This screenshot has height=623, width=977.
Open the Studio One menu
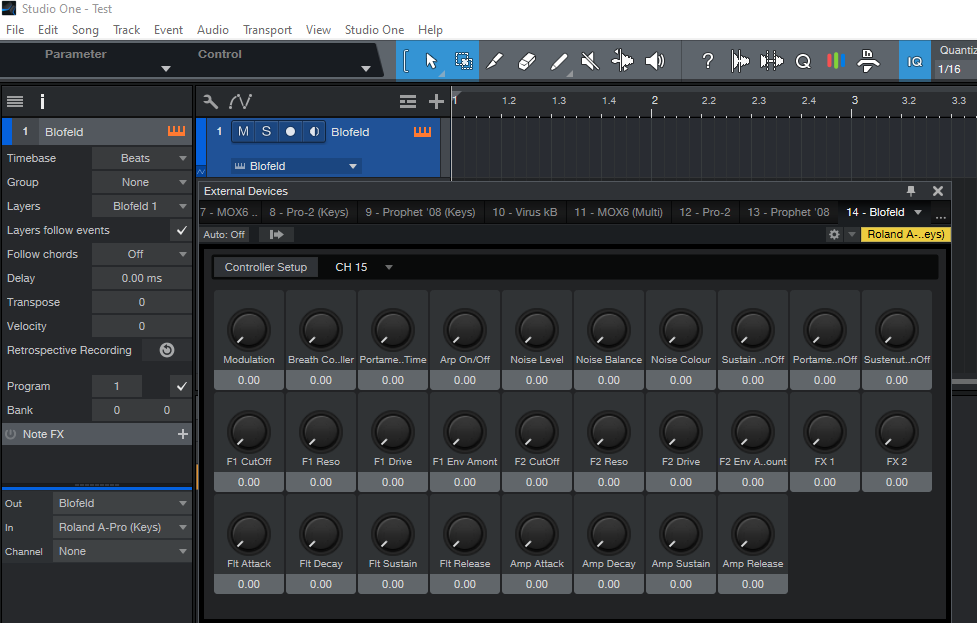pos(374,30)
